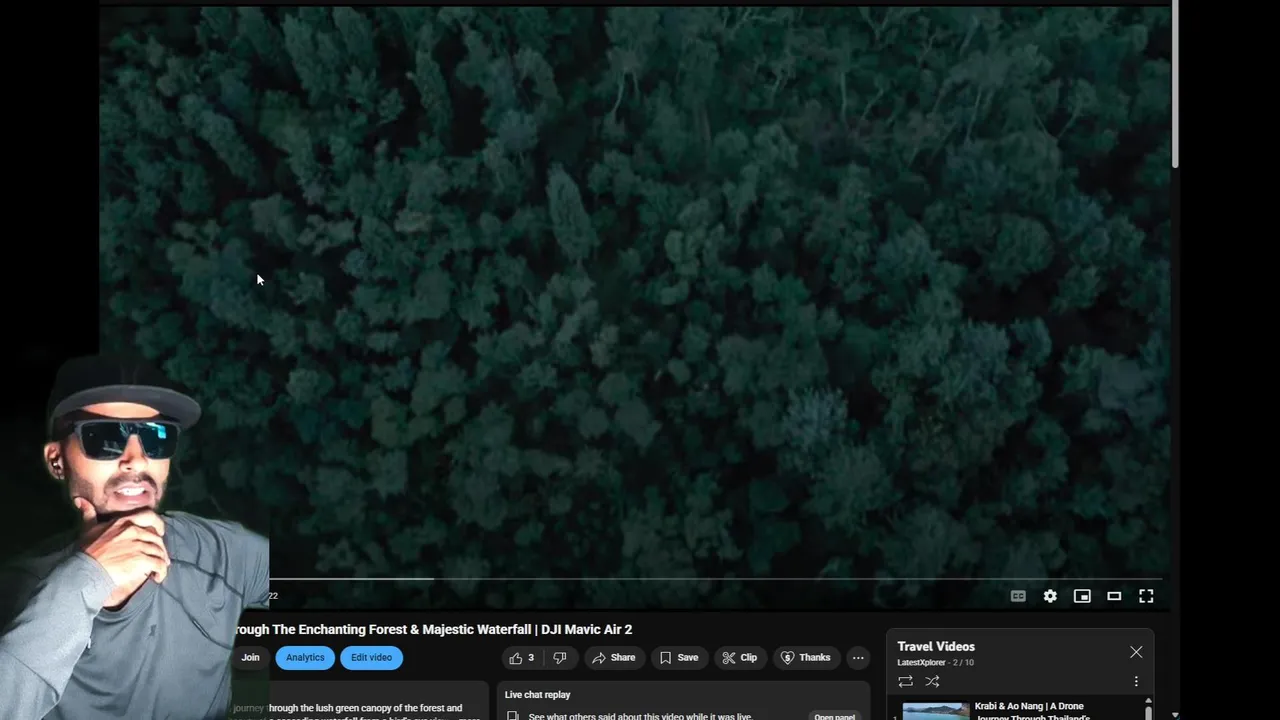Close the Travel Videos playlist panel
1280x720 pixels.
pos(1136,652)
